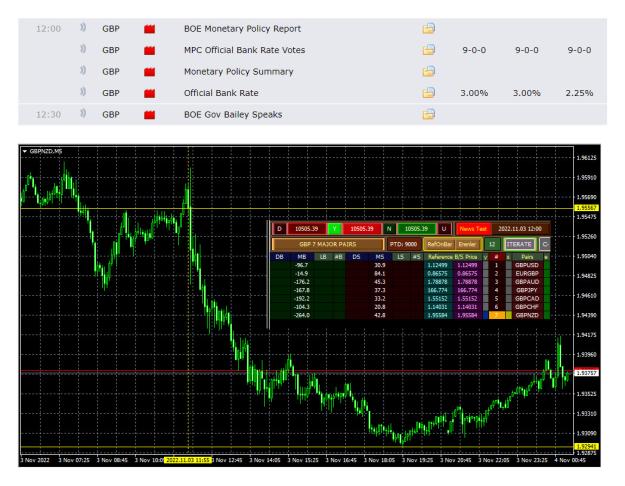Click the U button in the panel

coord(444,229)
